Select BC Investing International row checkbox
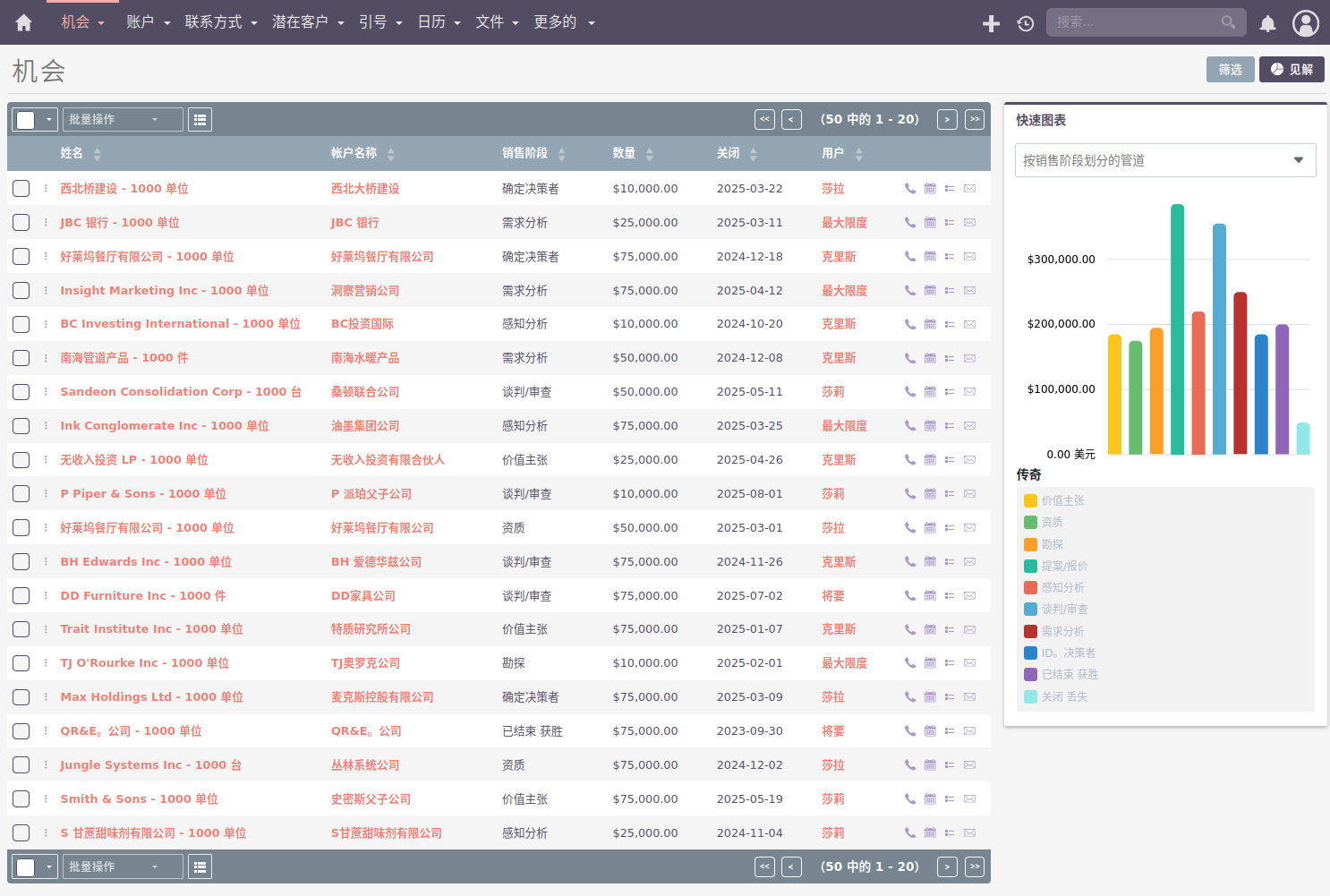Image resolution: width=1330 pixels, height=896 pixels. (21, 324)
